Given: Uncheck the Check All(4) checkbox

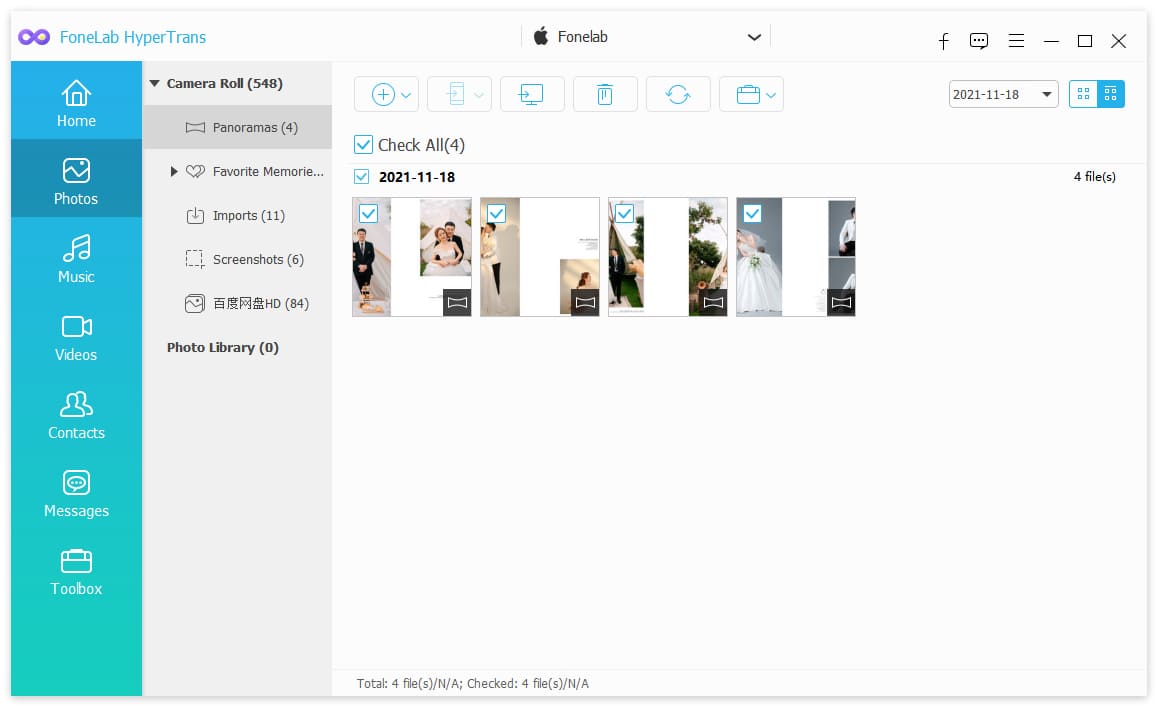Looking at the screenshot, I should [x=363, y=144].
